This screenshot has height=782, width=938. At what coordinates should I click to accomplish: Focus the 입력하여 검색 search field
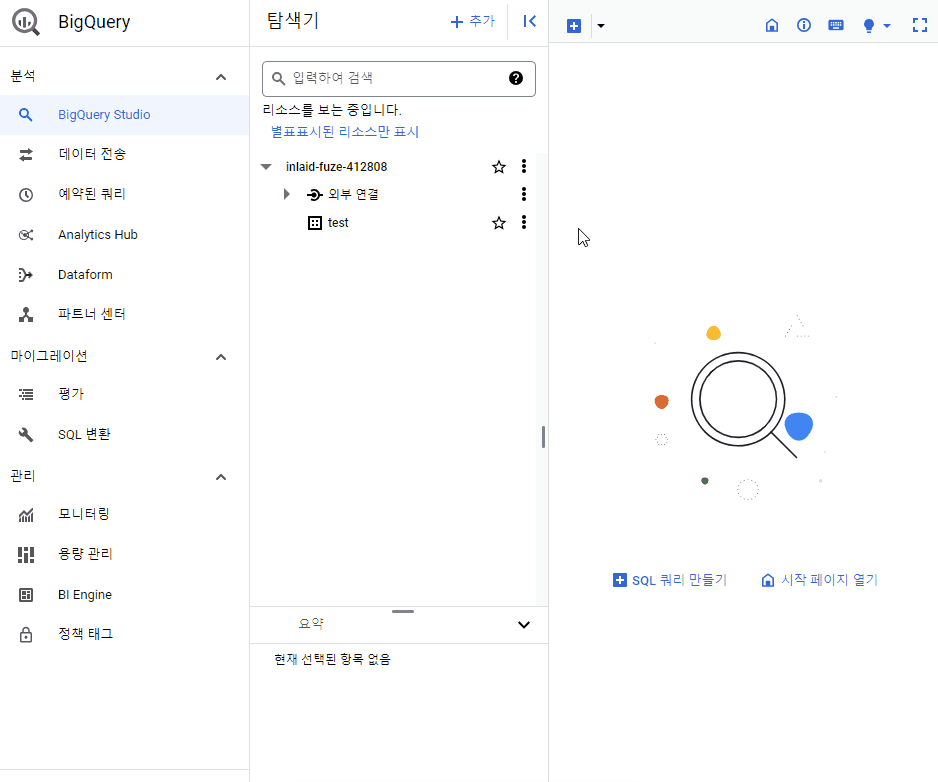point(398,78)
